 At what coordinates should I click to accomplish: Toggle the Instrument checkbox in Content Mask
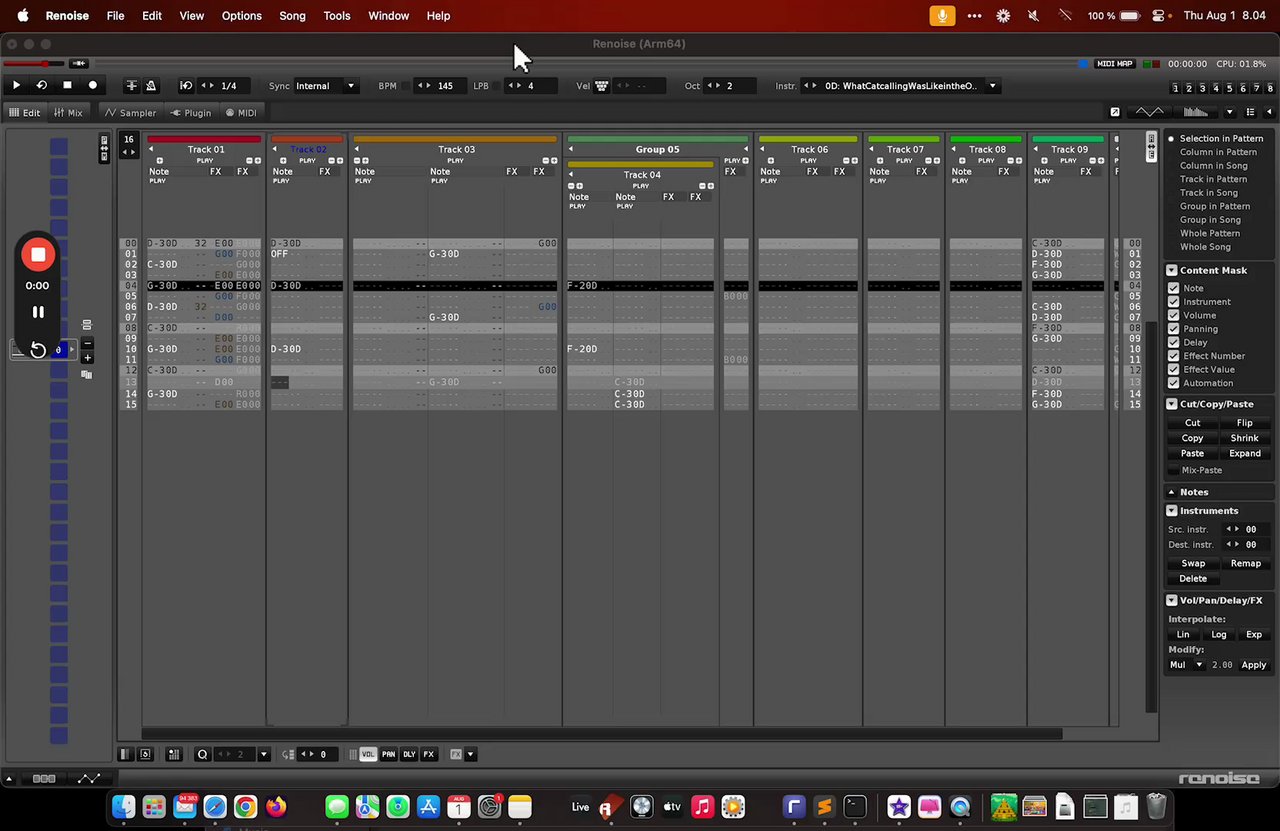tap(1174, 302)
